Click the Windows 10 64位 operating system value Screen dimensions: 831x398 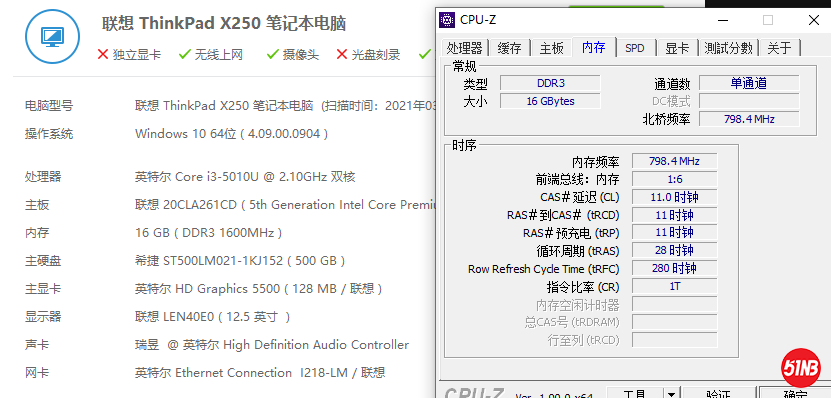pyautogui.click(x=232, y=134)
